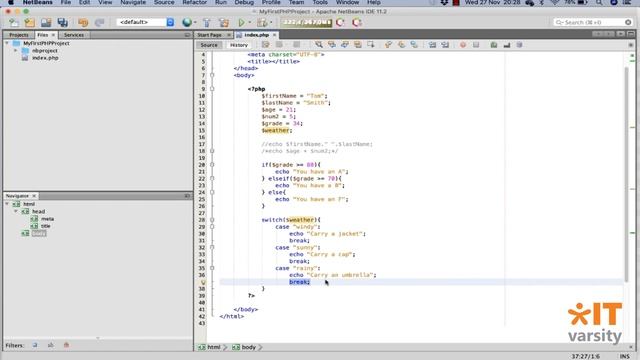Open macOS Spotlight search icon
The width and height of the screenshot is (640, 360).
599,2
